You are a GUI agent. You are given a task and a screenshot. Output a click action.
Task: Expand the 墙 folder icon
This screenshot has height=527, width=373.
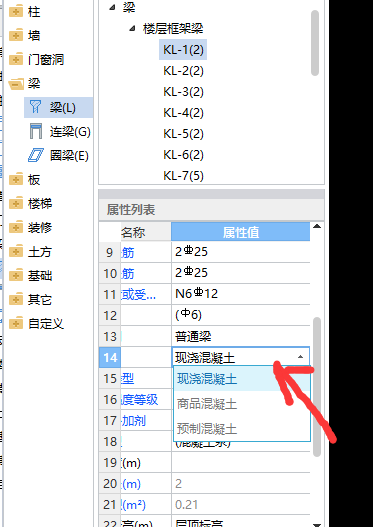coord(16,36)
